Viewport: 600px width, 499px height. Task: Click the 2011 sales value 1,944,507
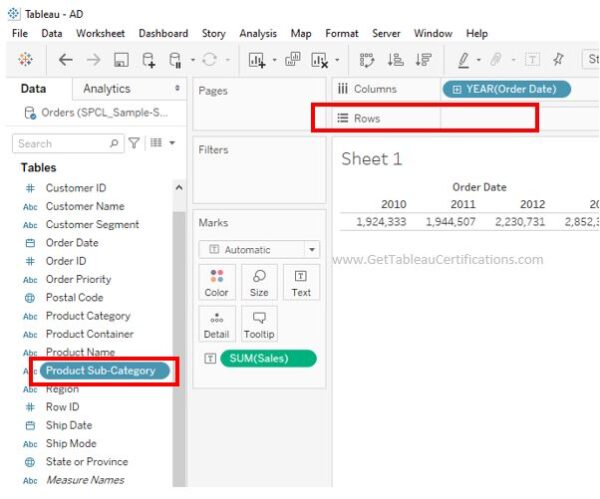click(450, 222)
